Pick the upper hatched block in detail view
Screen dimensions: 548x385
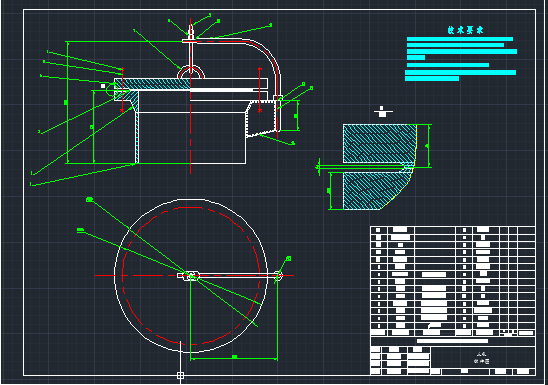pyautogui.click(x=380, y=143)
